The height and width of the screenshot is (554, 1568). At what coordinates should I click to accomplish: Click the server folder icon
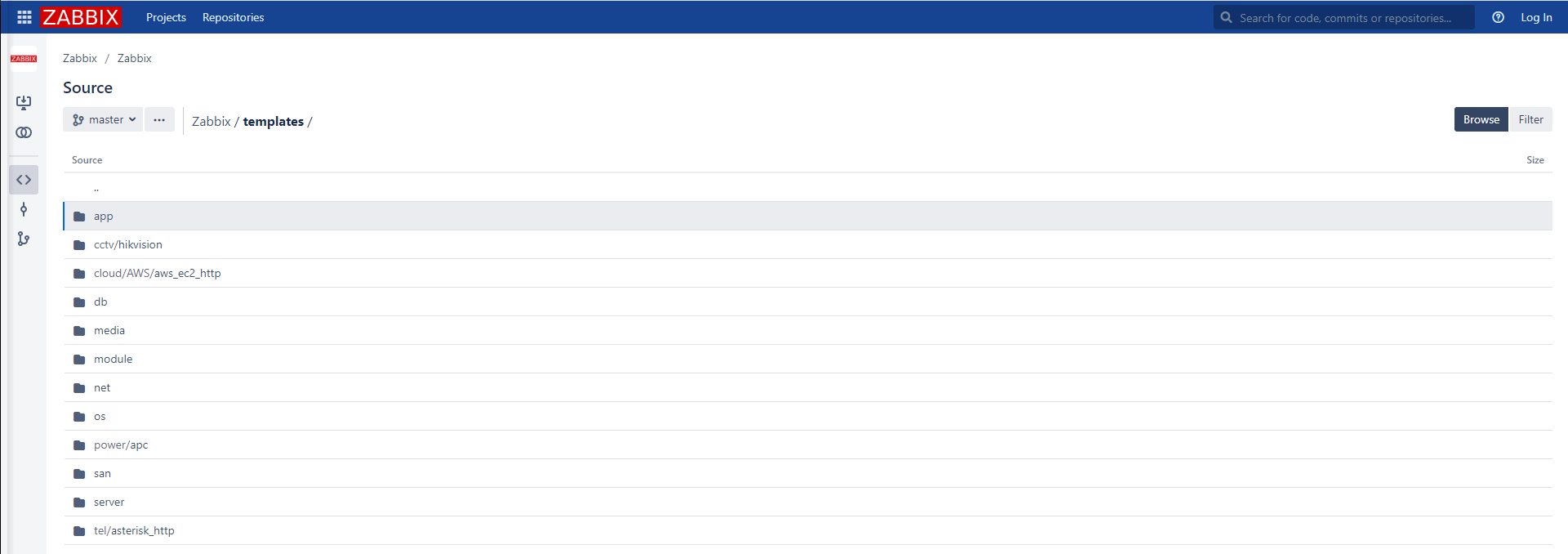(x=79, y=503)
